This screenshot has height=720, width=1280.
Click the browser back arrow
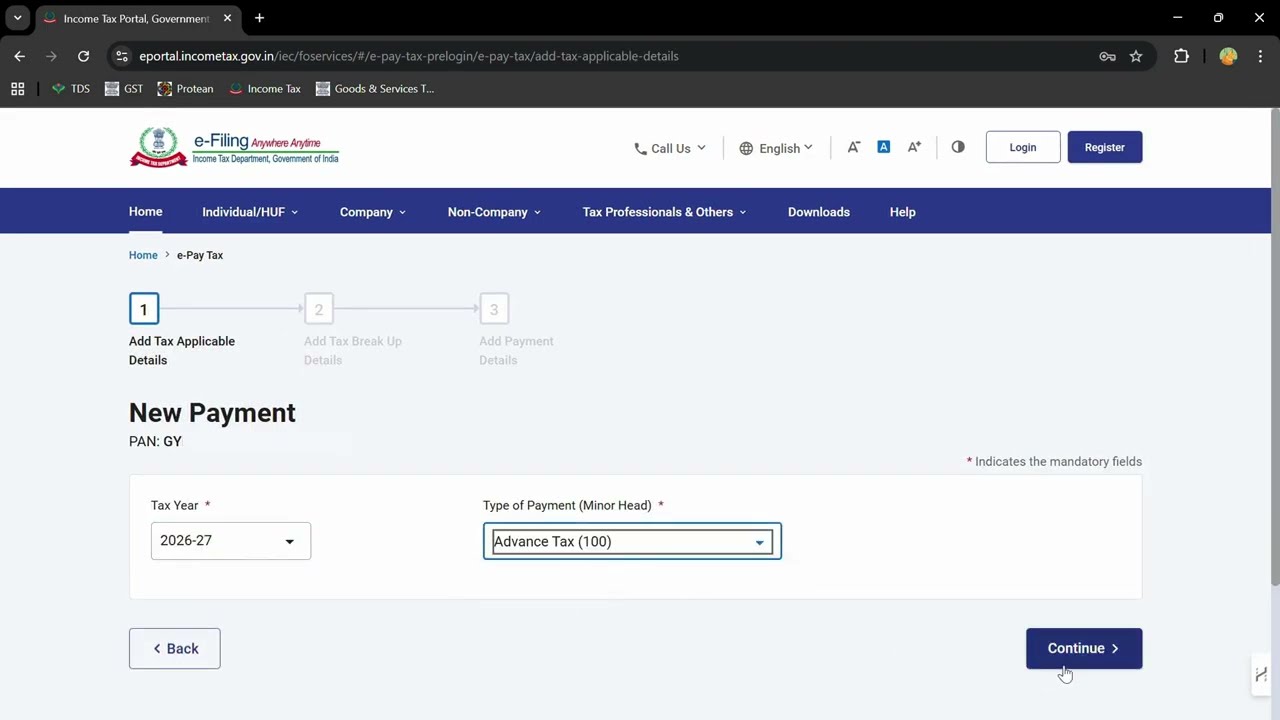point(19,56)
